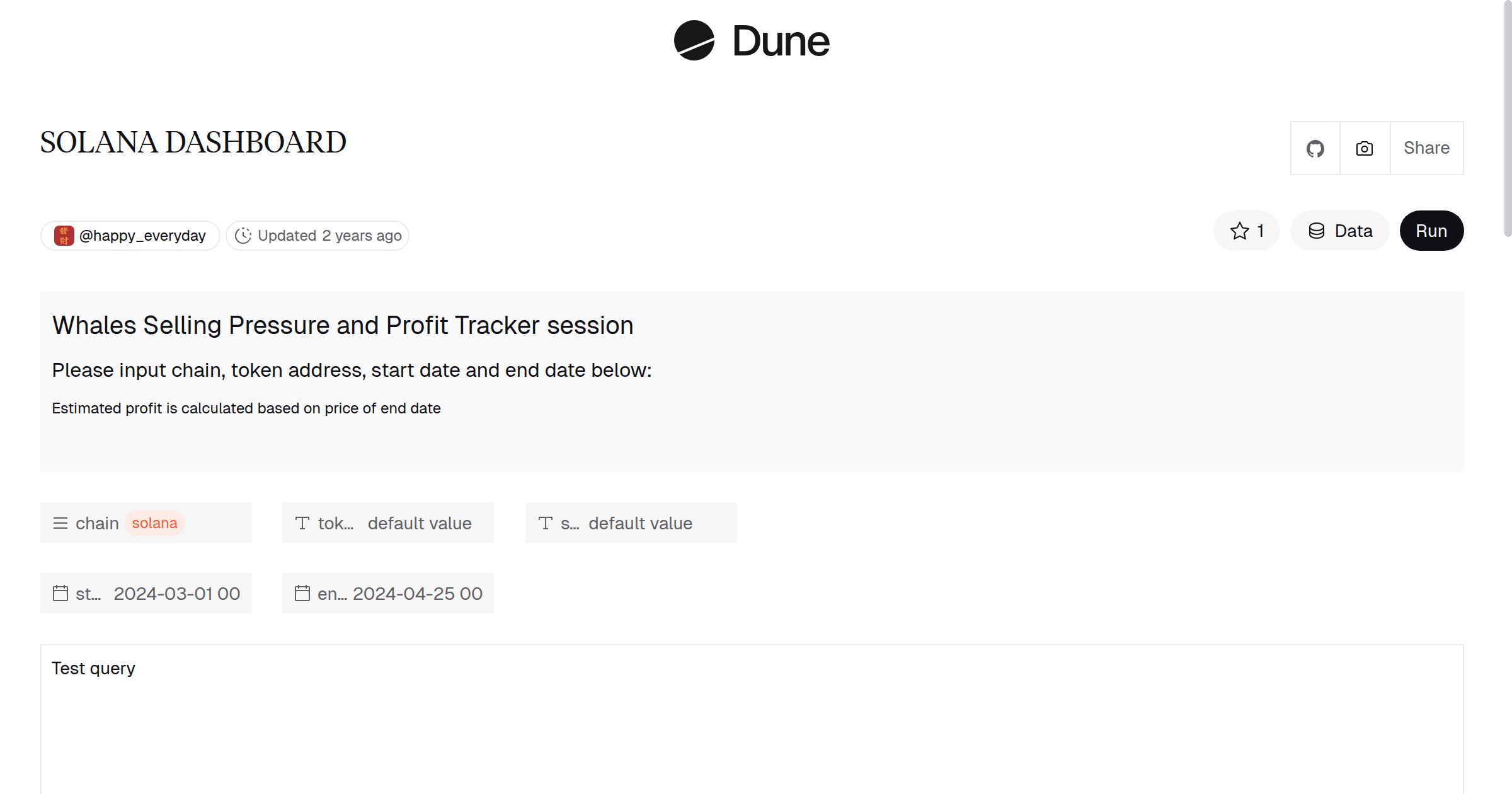
Task: Open the Share dialog
Action: 1426,147
